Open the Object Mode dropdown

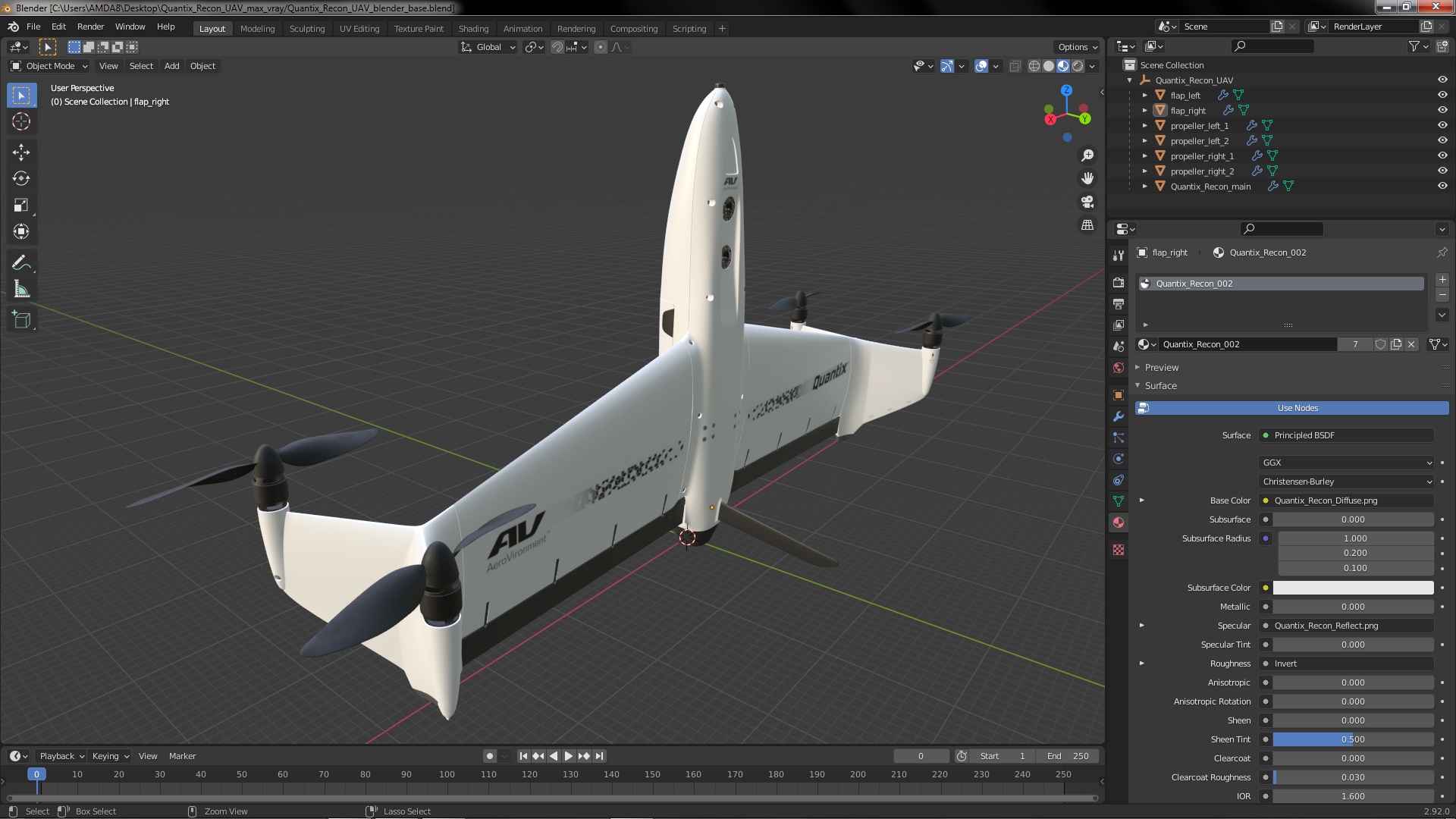(x=49, y=66)
